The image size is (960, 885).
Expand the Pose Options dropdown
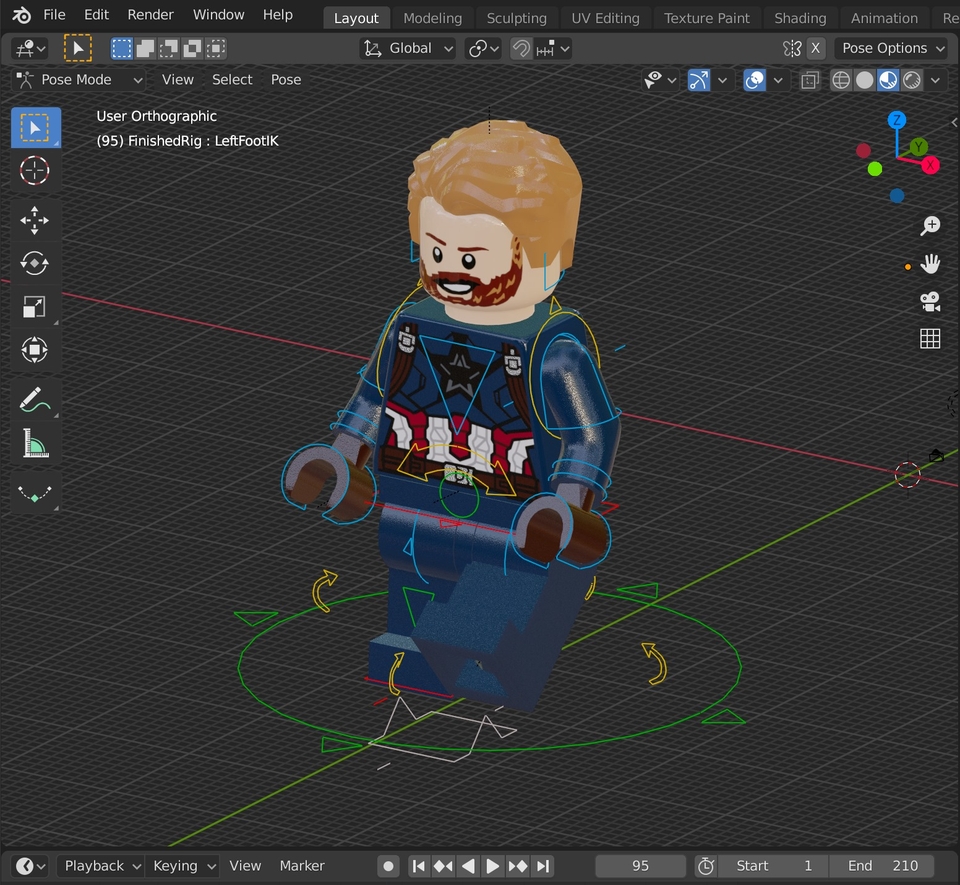click(x=893, y=48)
